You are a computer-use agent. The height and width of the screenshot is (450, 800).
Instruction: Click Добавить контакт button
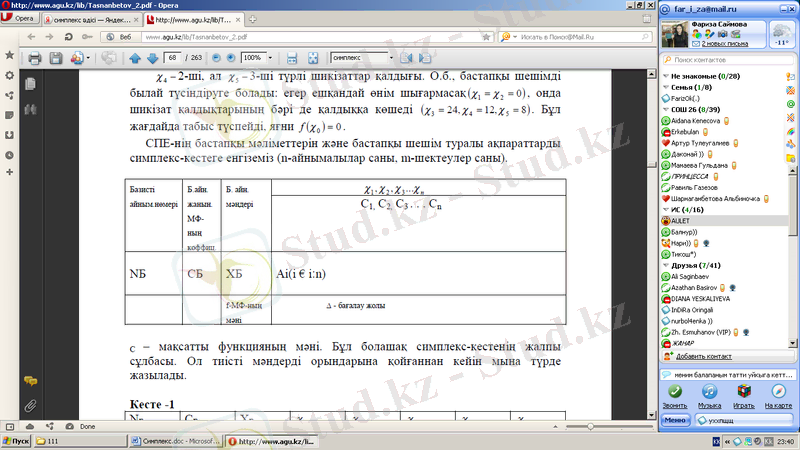click(708, 355)
